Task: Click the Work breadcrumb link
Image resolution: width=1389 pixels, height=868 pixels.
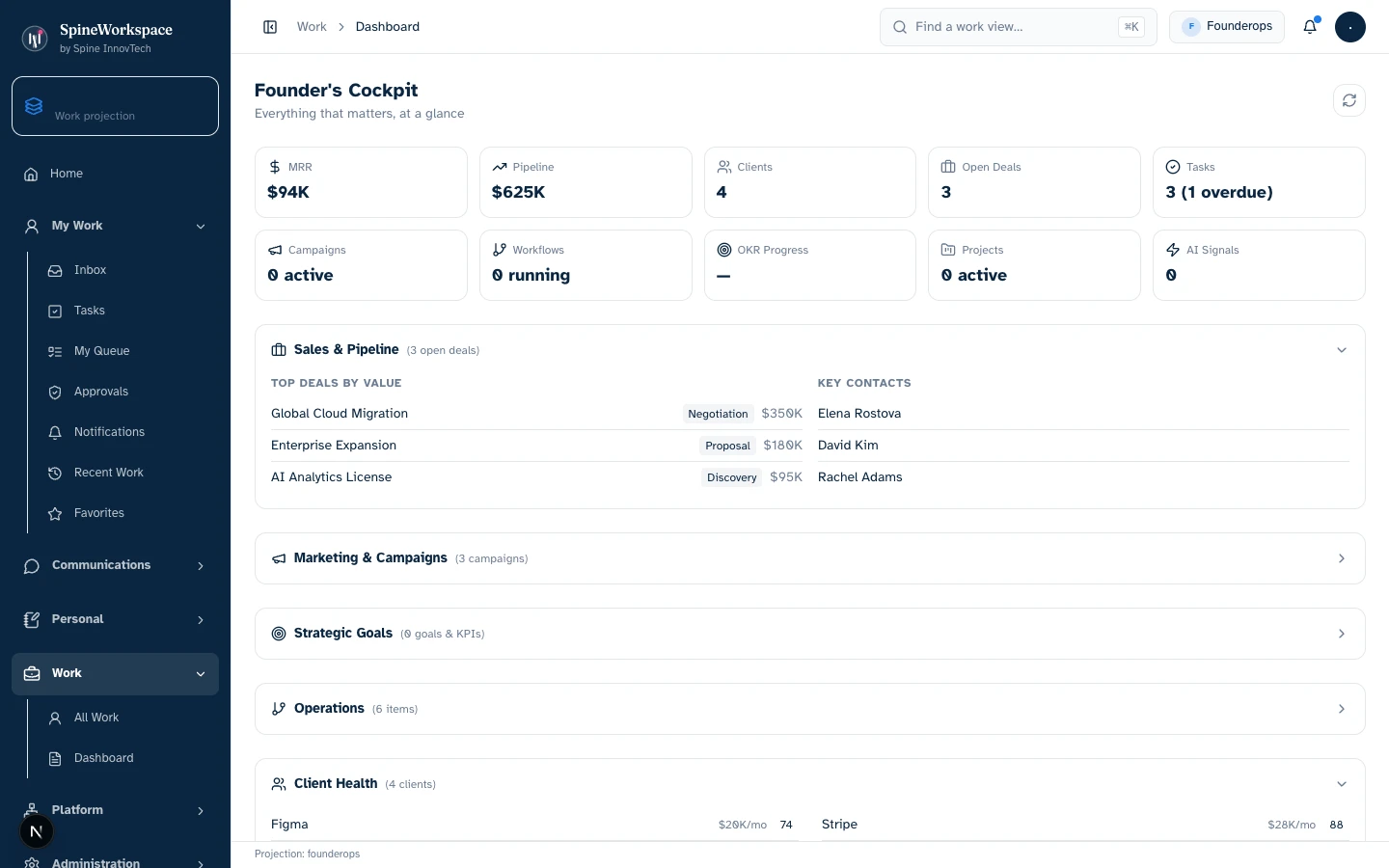Action: point(312,27)
